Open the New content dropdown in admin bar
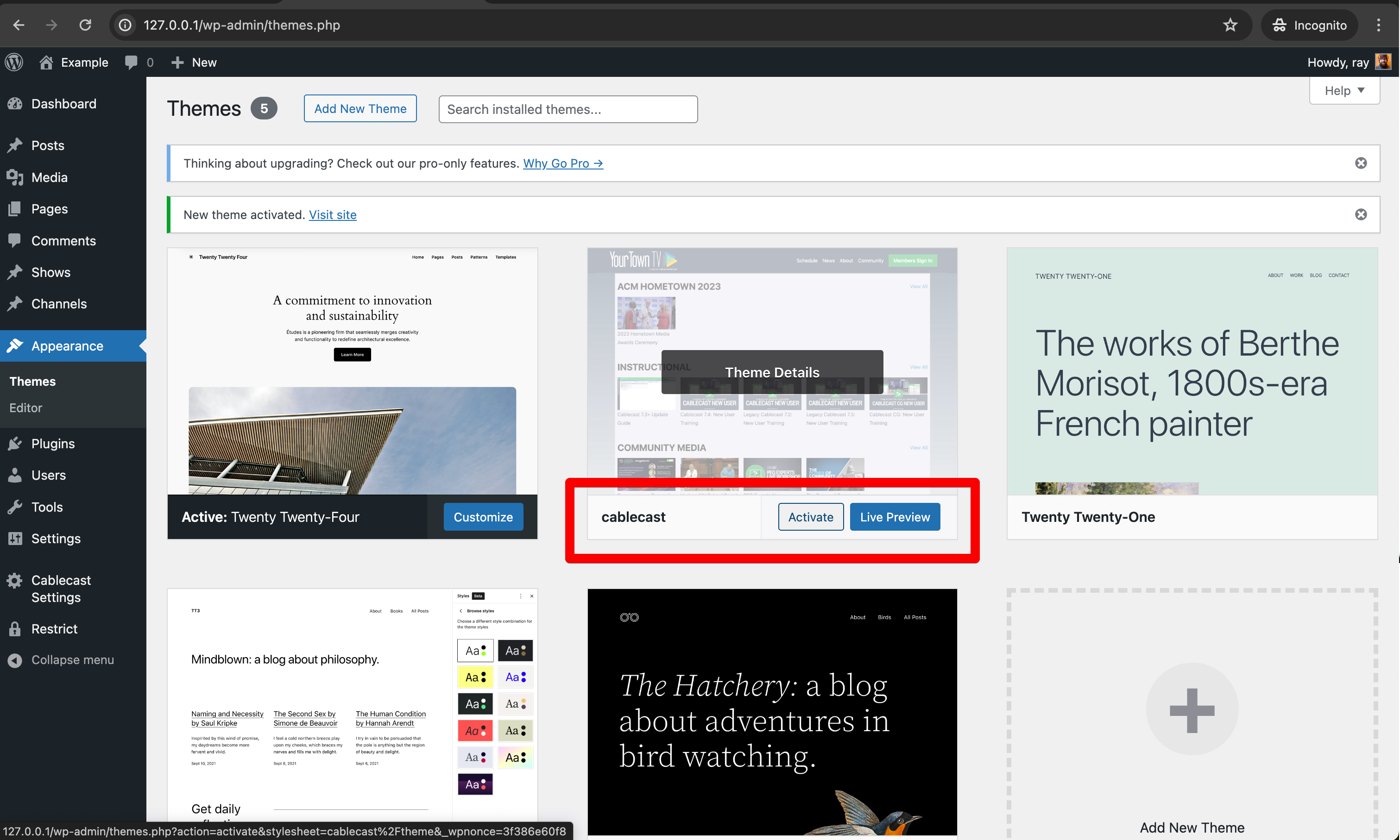Screen dimensions: 1400x840 pos(194,62)
